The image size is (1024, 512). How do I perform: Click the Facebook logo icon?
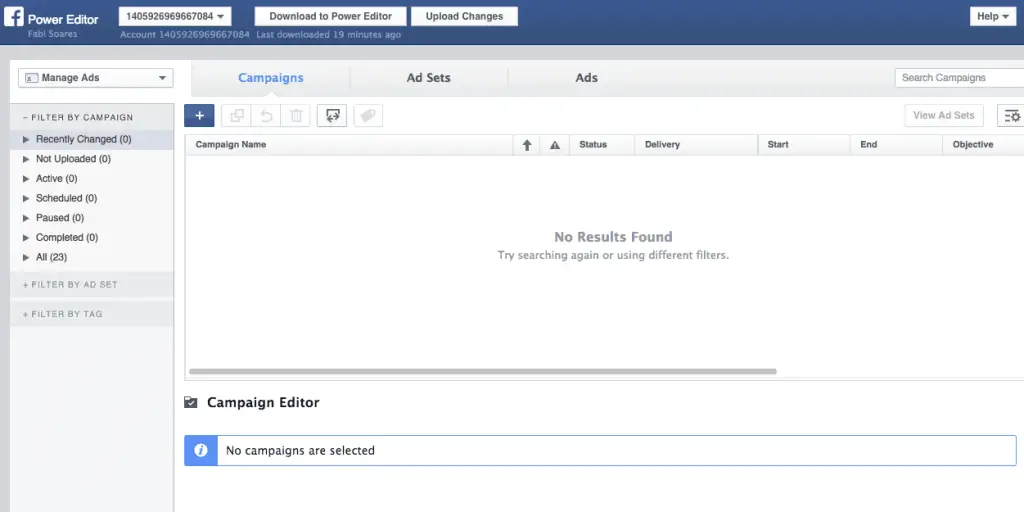[x=14, y=16]
